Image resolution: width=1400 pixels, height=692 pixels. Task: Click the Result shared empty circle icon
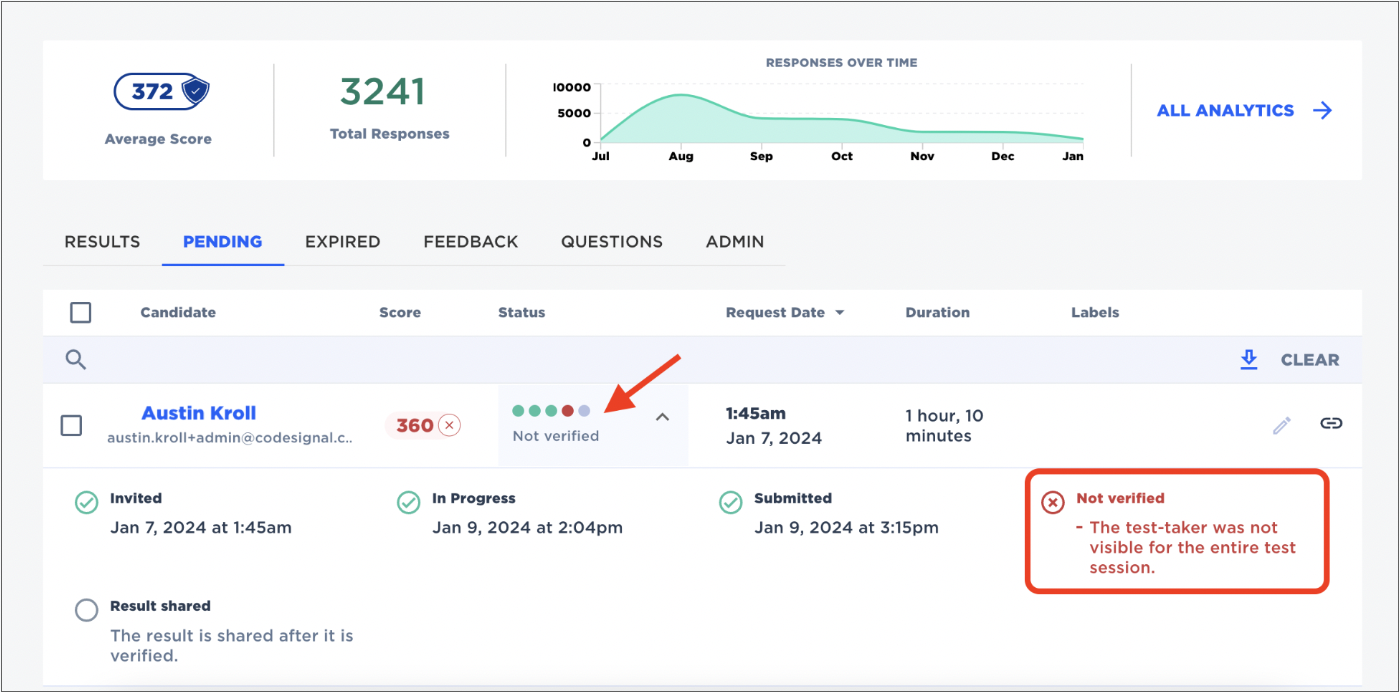[87, 610]
